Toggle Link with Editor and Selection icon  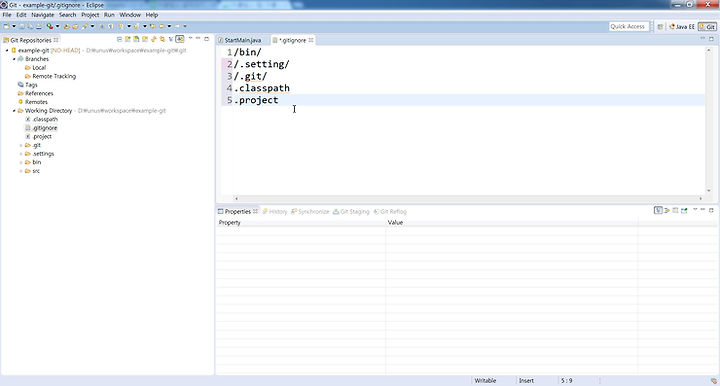162,39
